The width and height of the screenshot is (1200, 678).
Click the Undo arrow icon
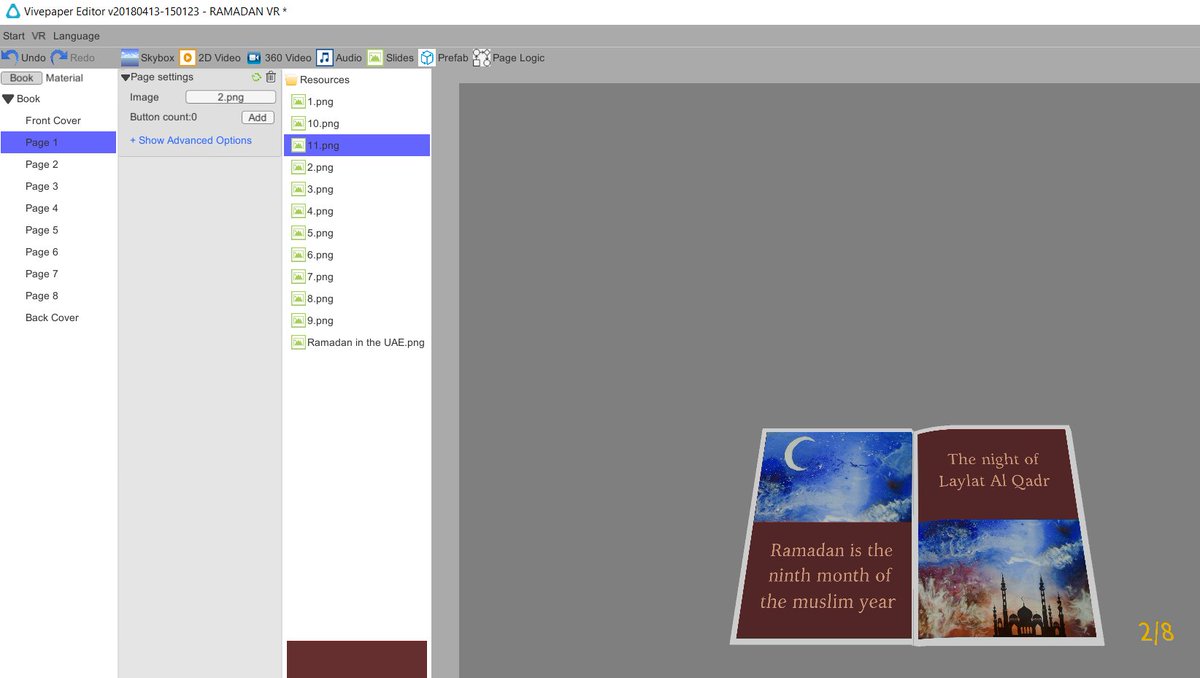[x=10, y=57]
